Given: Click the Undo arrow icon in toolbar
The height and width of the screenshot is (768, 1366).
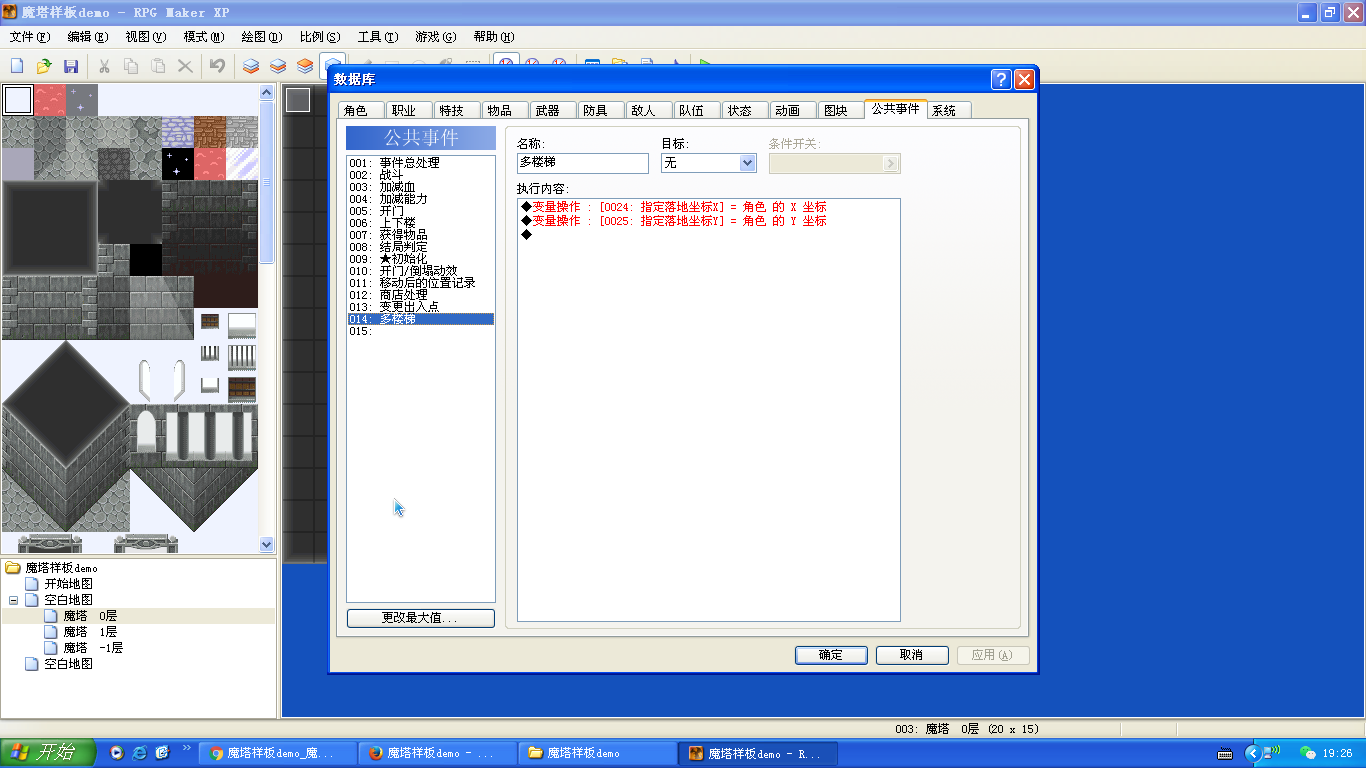Looking at the screenshot, I should 217,66.
